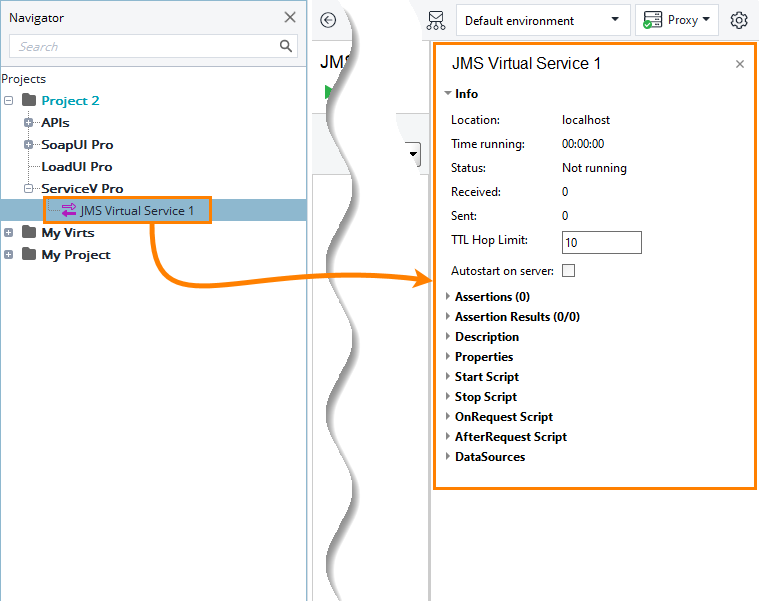Click the JMS virtual service purple arrows icon
The image size is (759, 601).
pyautogui.click(x=69, y=210)
